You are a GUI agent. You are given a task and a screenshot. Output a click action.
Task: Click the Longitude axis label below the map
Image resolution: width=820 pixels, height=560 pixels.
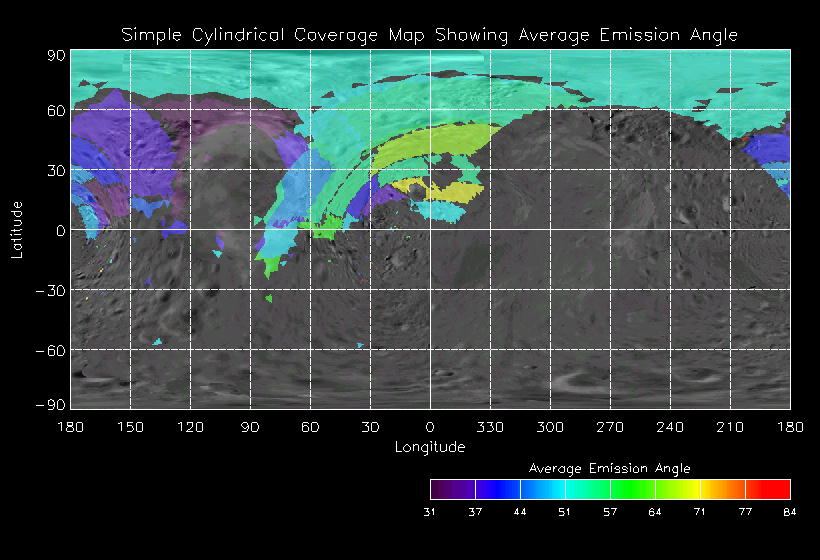[x=429, y=447]
